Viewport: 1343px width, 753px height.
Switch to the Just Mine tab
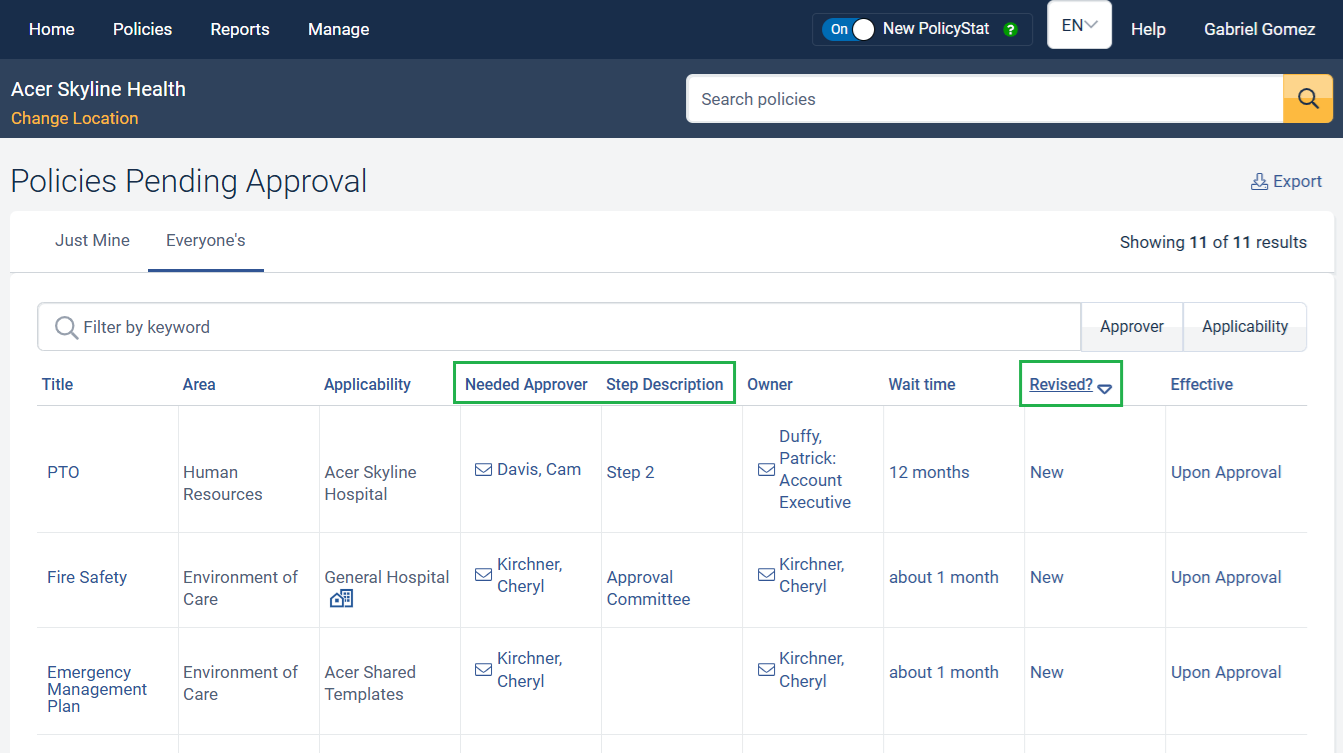92,241
